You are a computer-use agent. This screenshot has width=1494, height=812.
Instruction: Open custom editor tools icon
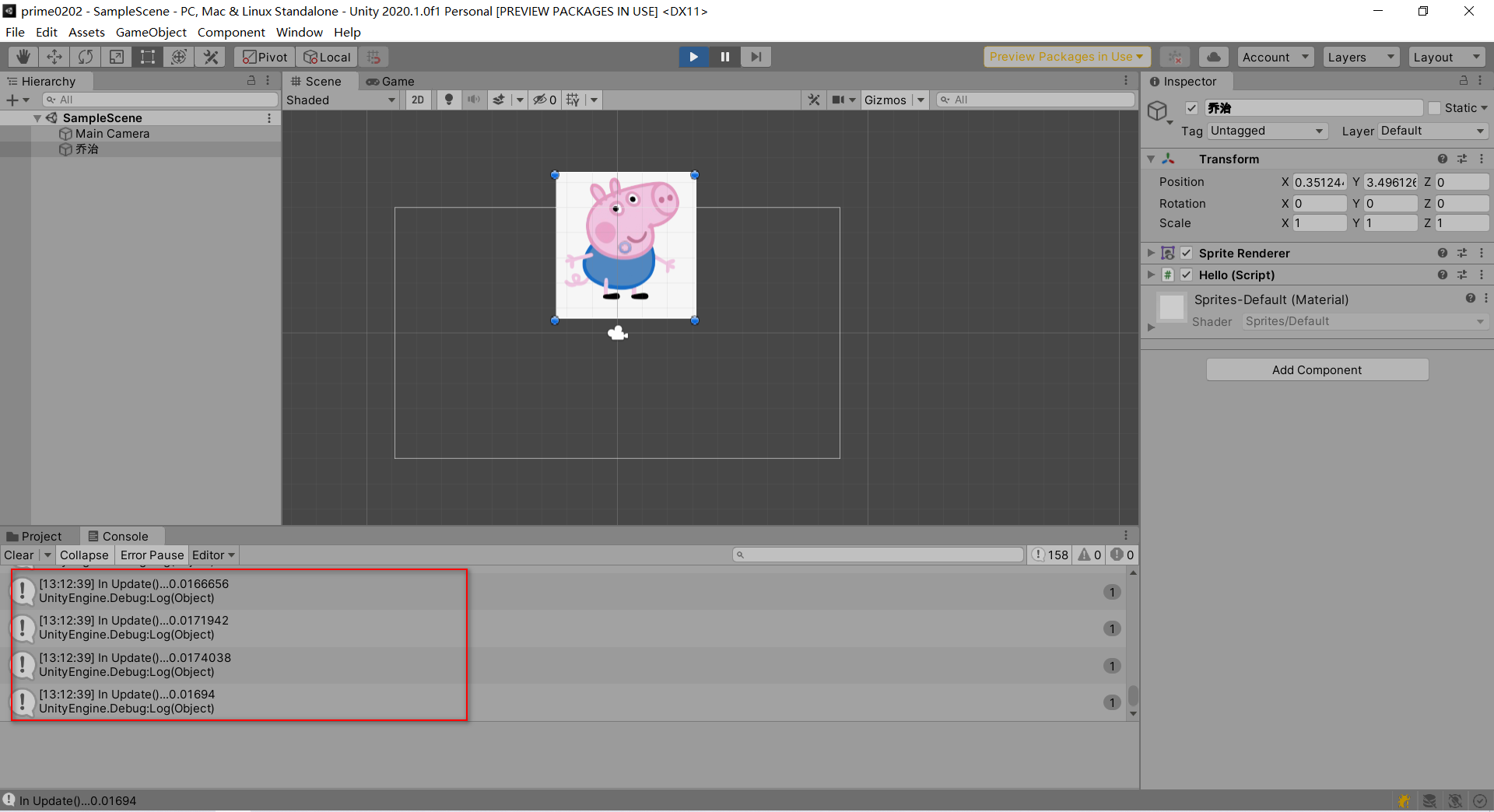pos(210,57)
